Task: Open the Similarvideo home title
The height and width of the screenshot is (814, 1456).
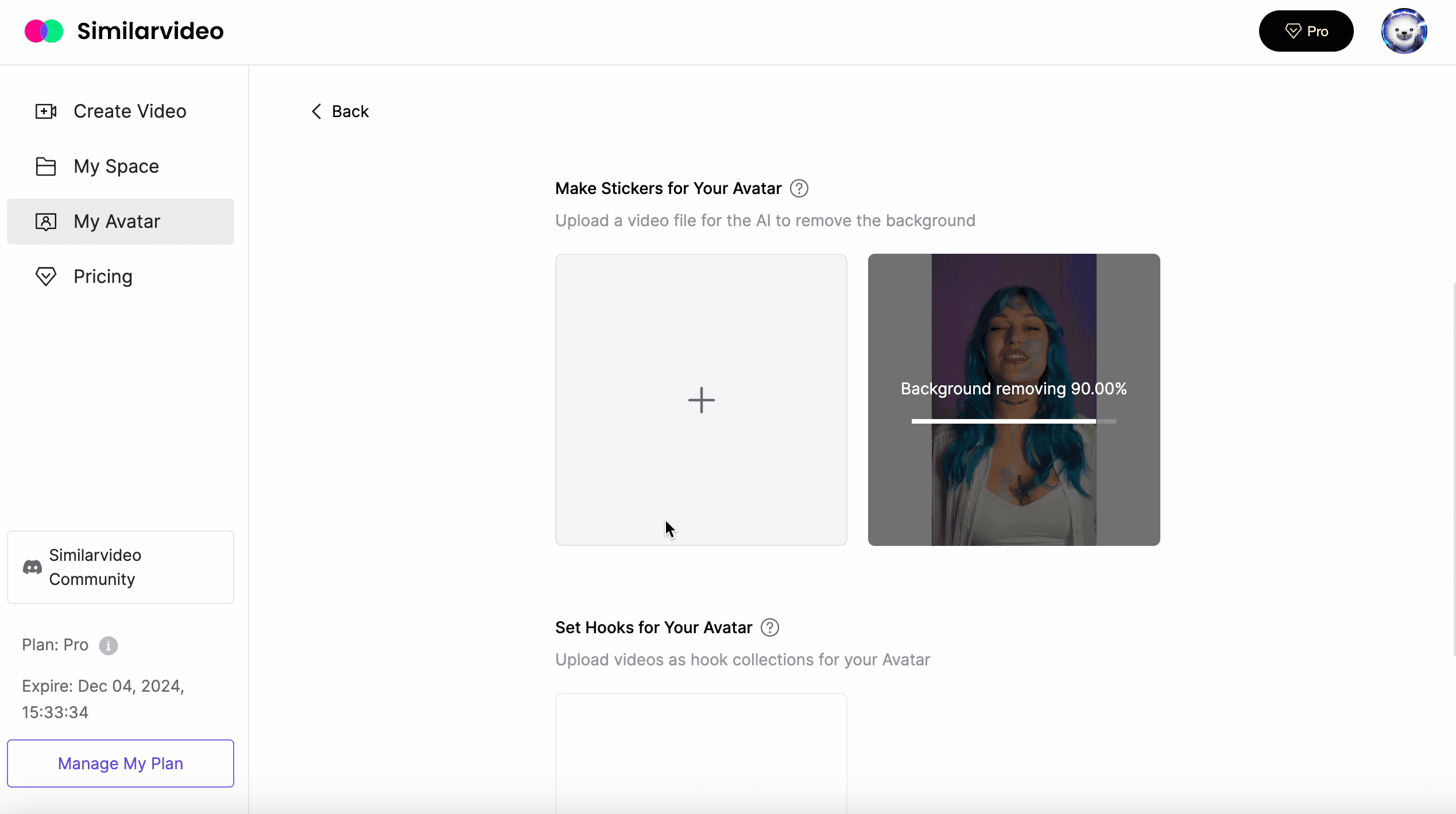Action: 150,31
